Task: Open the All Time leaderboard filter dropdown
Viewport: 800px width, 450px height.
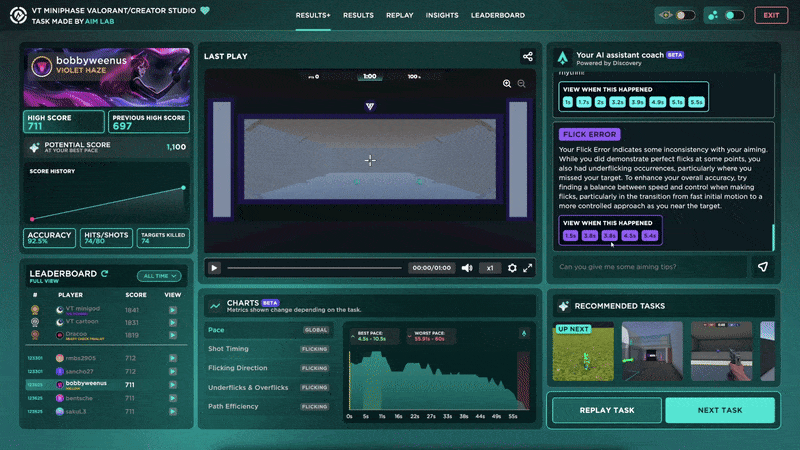Action: pyautogui.click(x=160, y=276)
